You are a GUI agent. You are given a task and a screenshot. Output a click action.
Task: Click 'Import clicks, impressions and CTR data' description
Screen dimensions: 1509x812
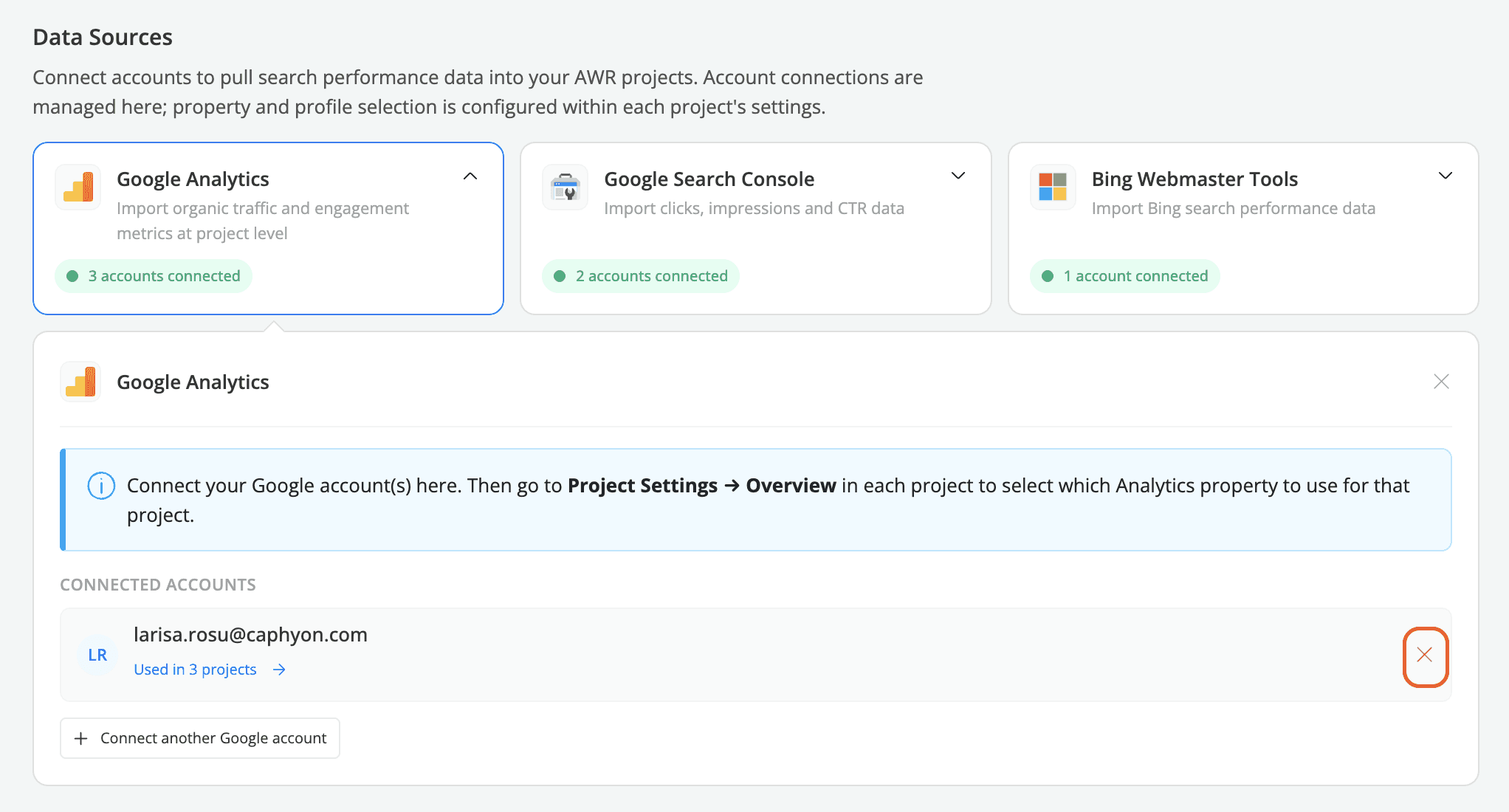coord(754,208)
